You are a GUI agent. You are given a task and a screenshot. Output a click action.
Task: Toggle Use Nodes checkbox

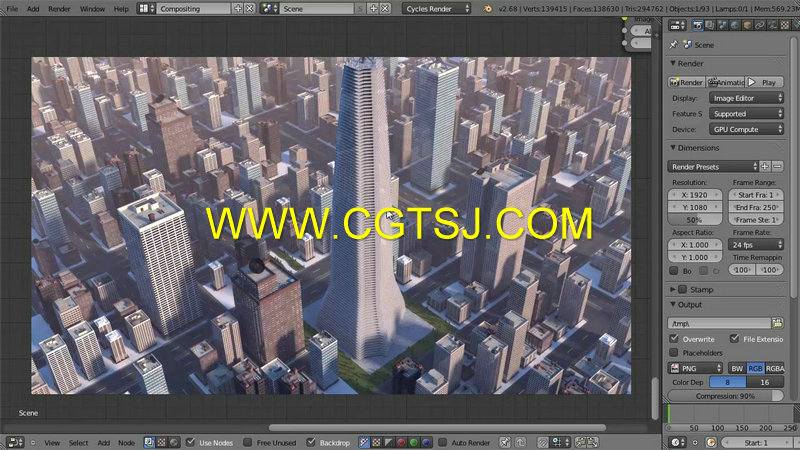point(190,442)
